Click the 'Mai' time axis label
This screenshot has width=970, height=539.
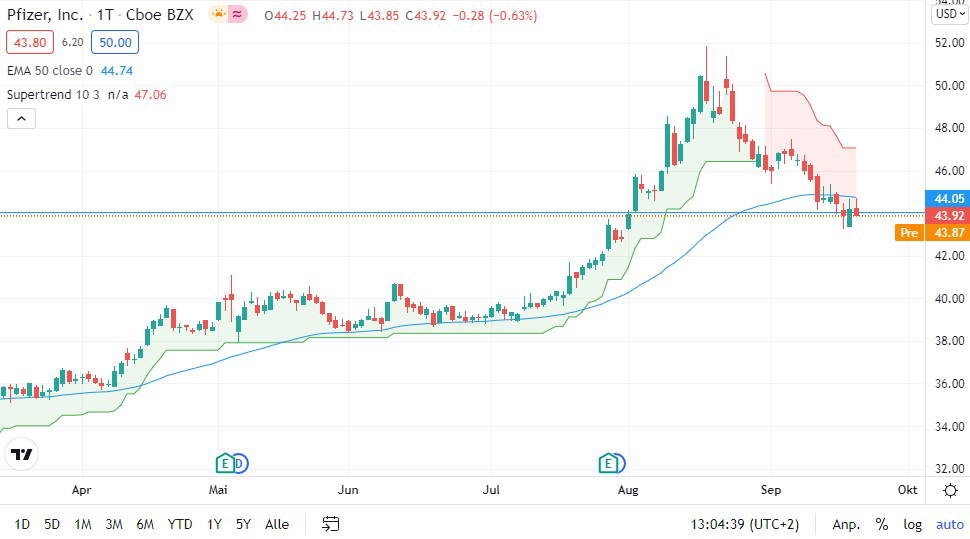pyautogui.click(x=218, y=489)
